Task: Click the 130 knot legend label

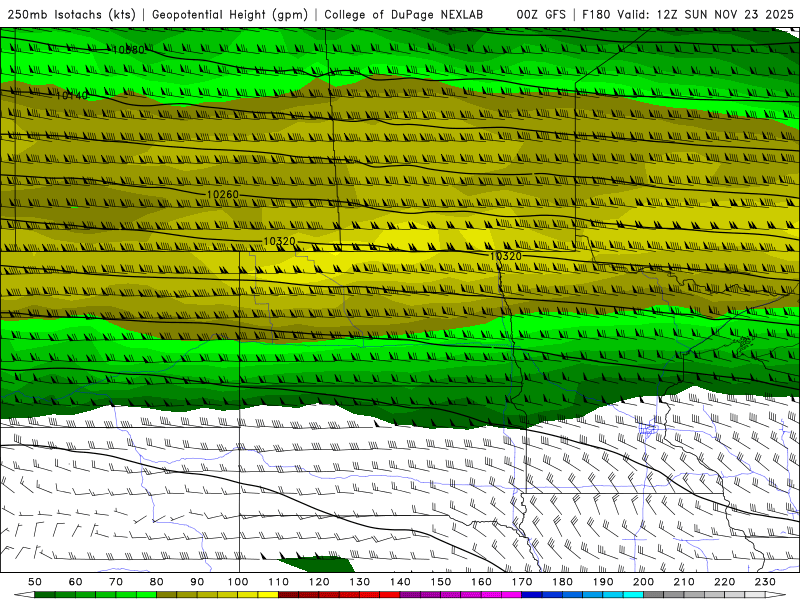Action: 360,582
